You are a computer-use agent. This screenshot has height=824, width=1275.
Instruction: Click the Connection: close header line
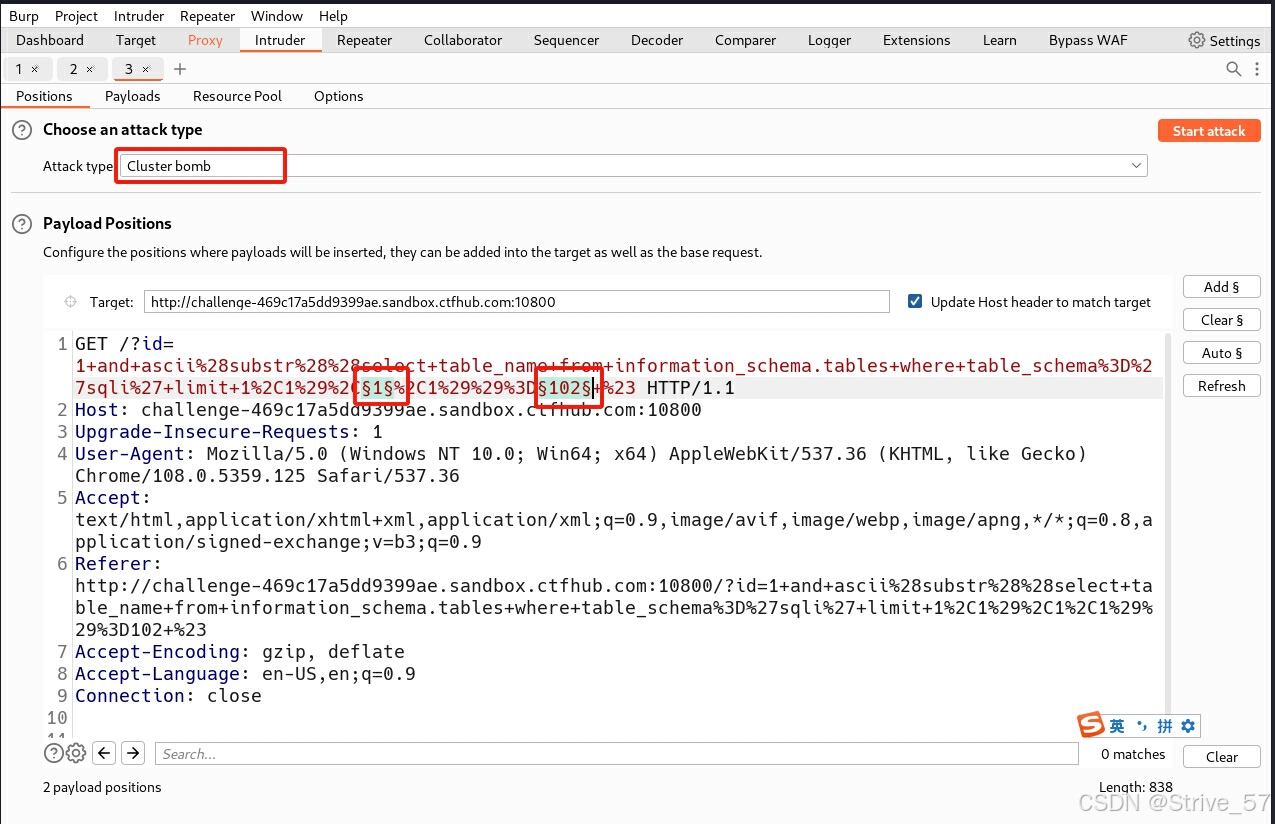tap(168, 696)
